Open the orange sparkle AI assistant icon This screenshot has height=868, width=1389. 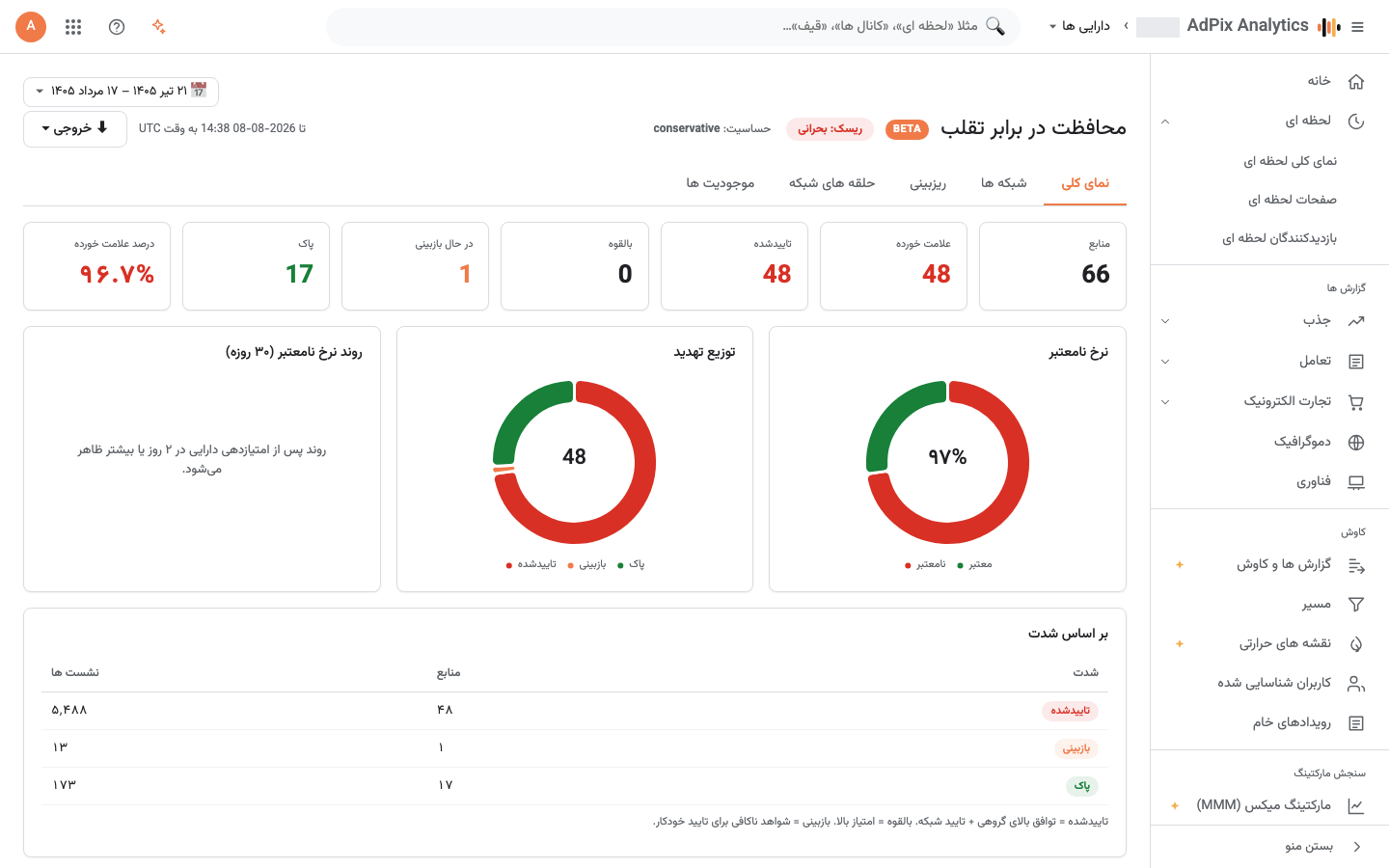pyautogui.click(x=159, y=27)
